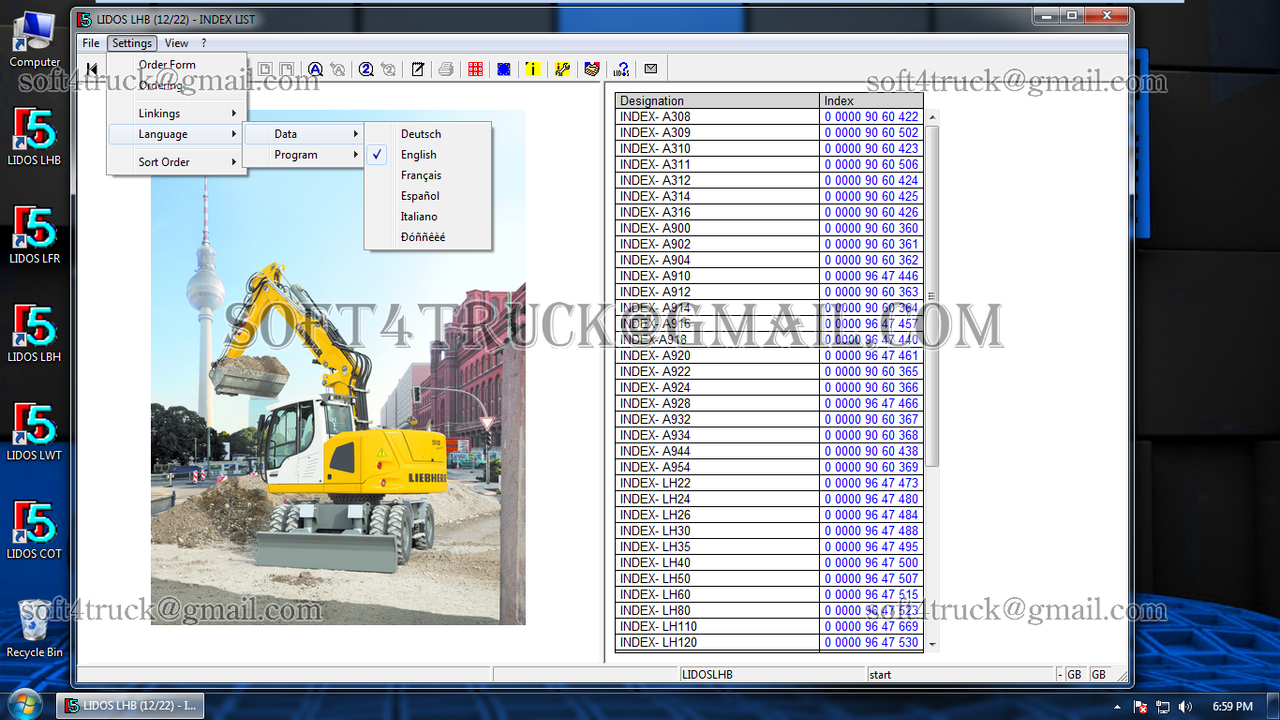Click the yellow wrench tools icon
The width and height of the screenshot is (1280, 720).
coord(562,69)
